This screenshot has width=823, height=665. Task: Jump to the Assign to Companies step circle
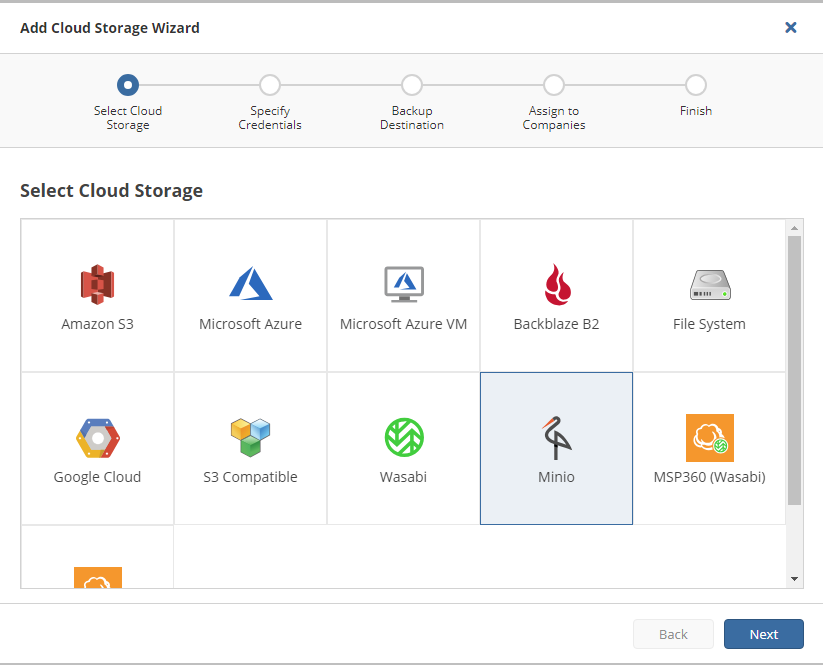554,85
